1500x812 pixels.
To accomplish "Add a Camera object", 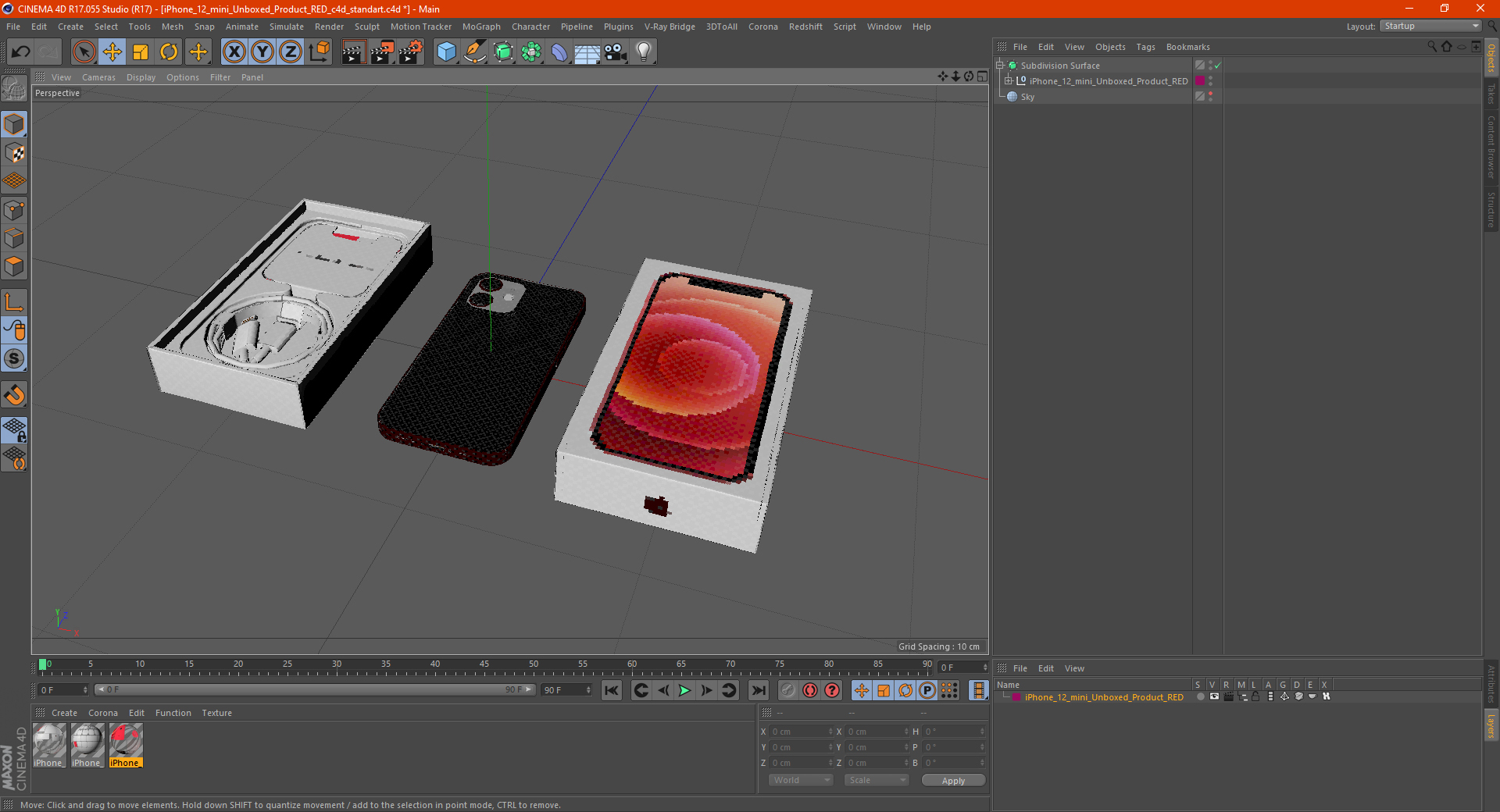I will coord(616,52).
